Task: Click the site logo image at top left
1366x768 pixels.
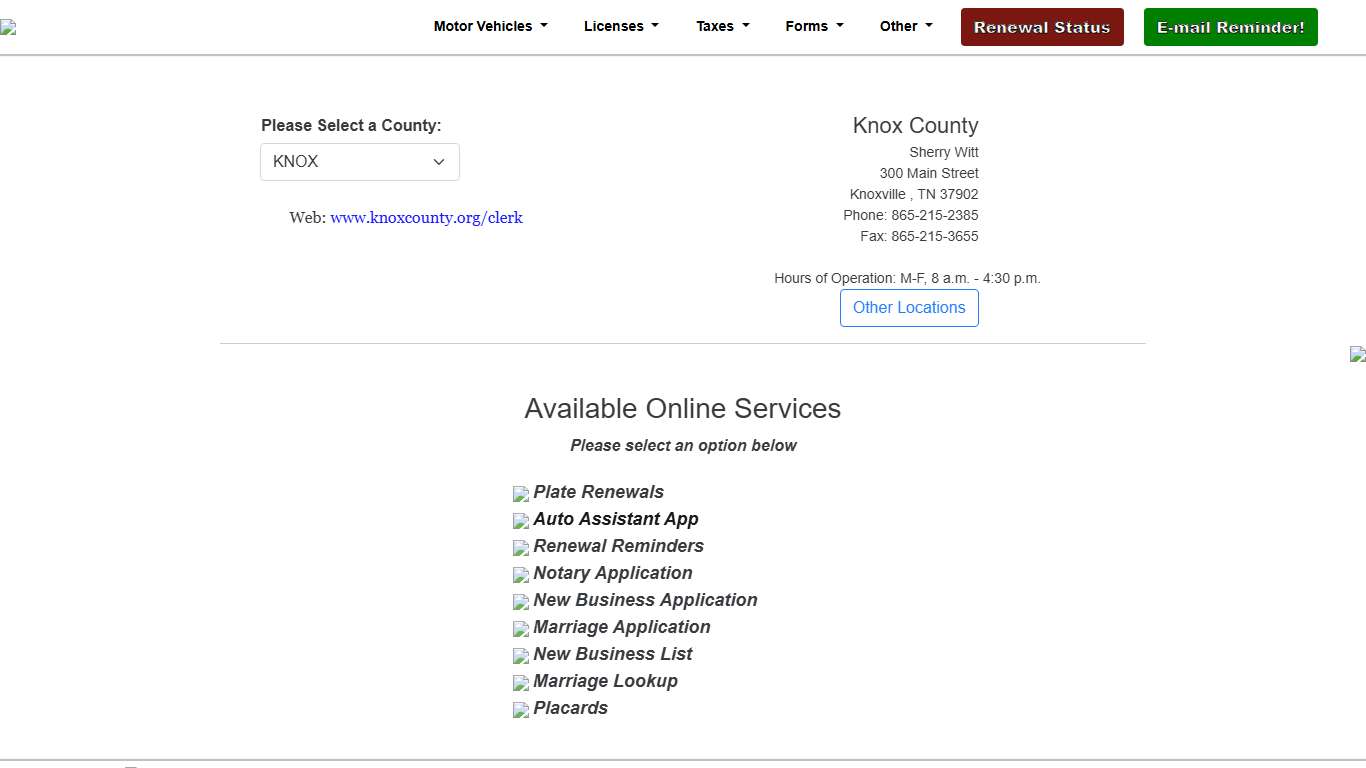Action: coord(8,28)
